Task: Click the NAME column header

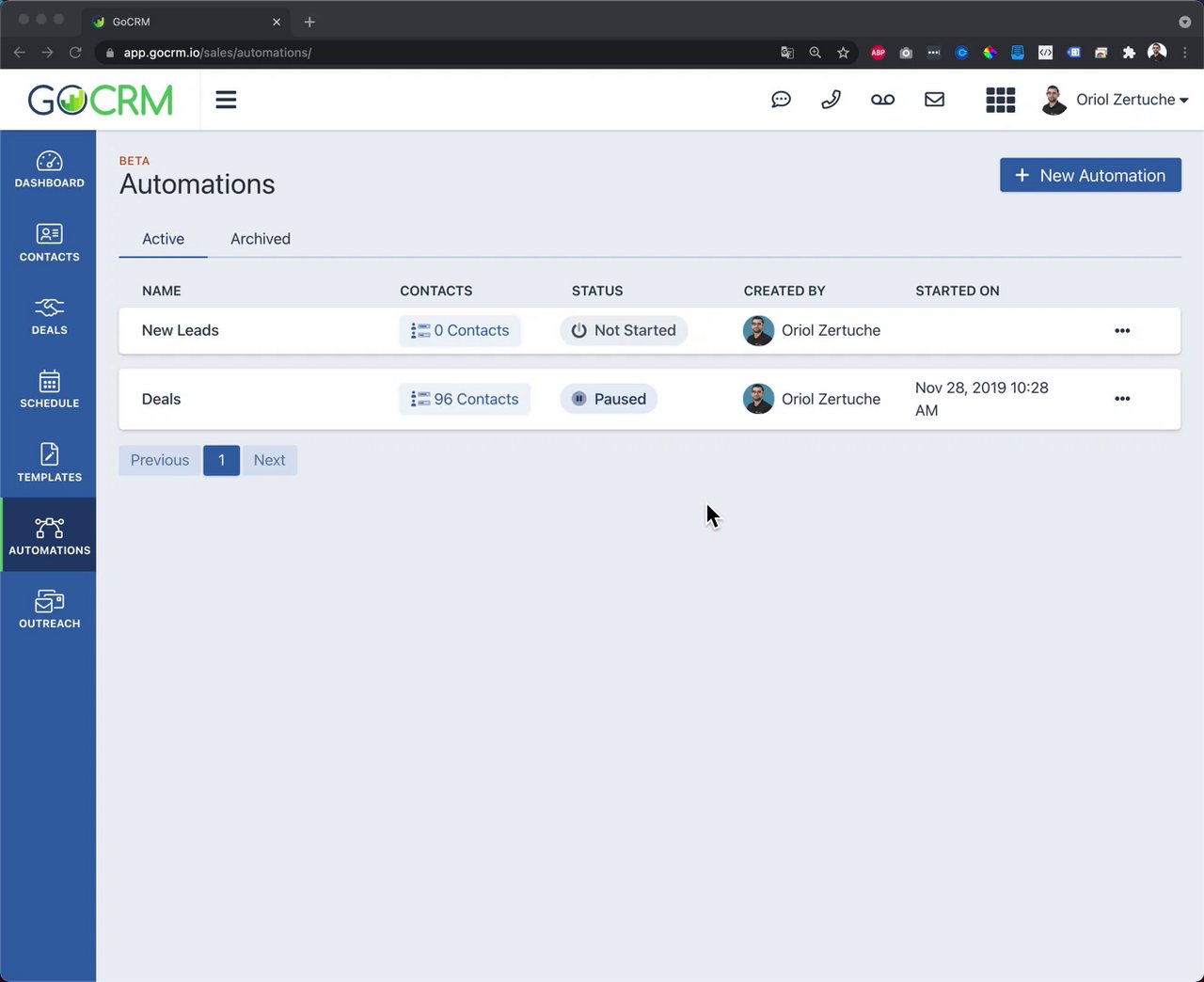Action: coord(161,291)
